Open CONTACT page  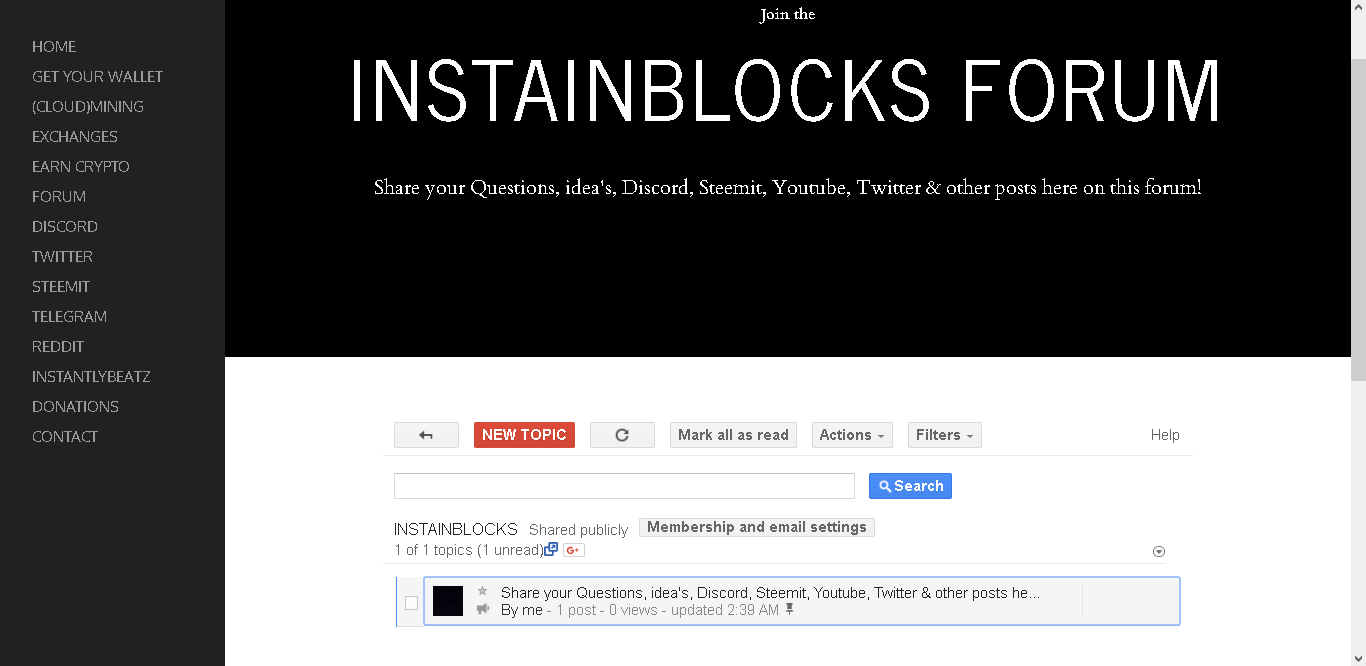click(x=65, y=437)
